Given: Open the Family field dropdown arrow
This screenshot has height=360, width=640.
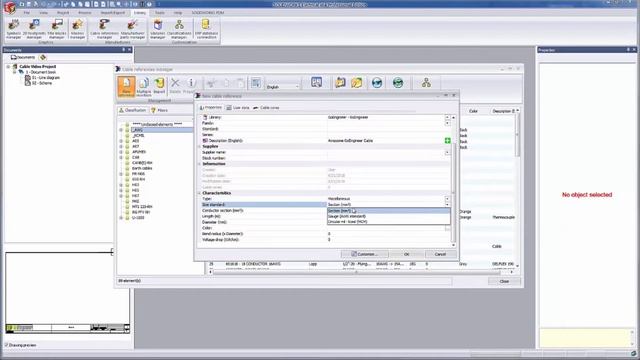Looking at the screenshot, I should point(447,123).
